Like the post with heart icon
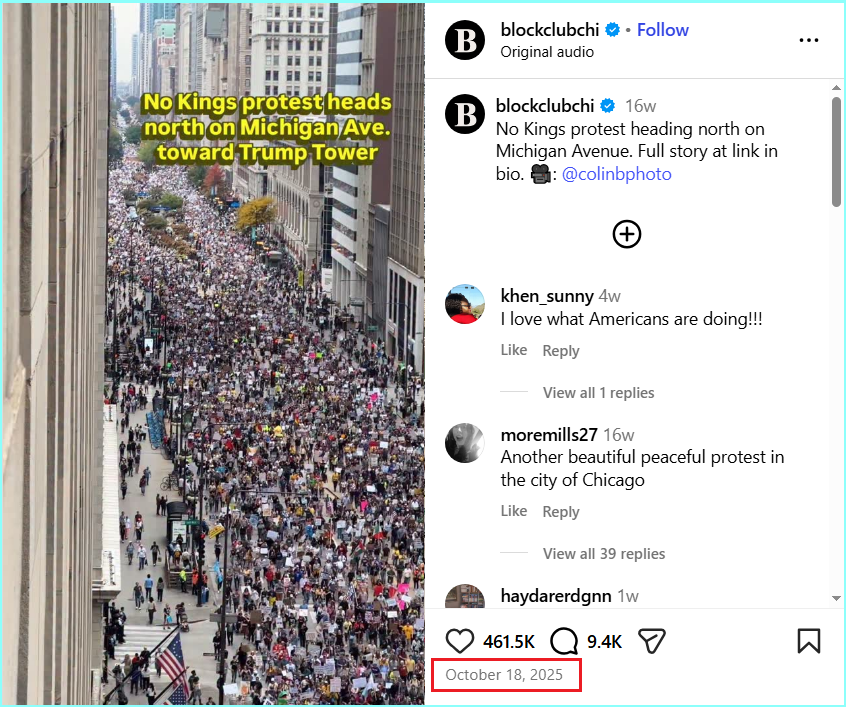This screenshot has width=846, height=707. pos(460,642)
